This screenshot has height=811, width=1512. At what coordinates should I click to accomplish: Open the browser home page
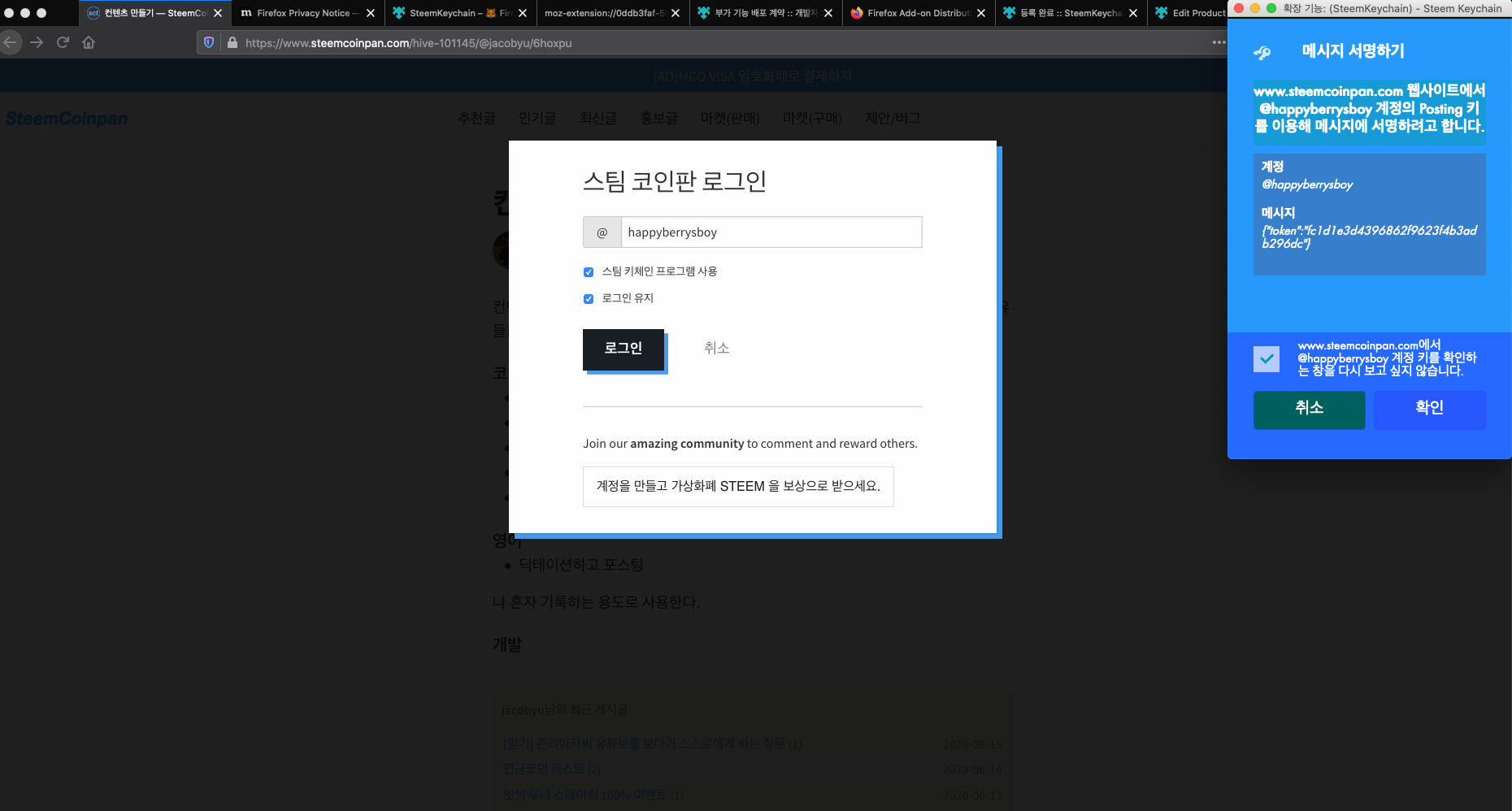[x=89, y=42]
